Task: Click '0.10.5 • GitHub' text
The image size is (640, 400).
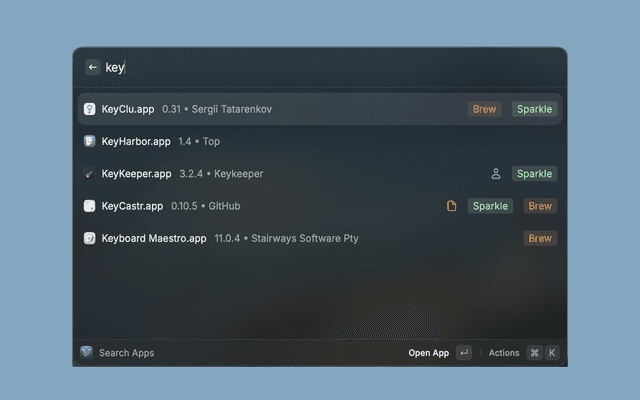Action: click(x=206, y=206)
